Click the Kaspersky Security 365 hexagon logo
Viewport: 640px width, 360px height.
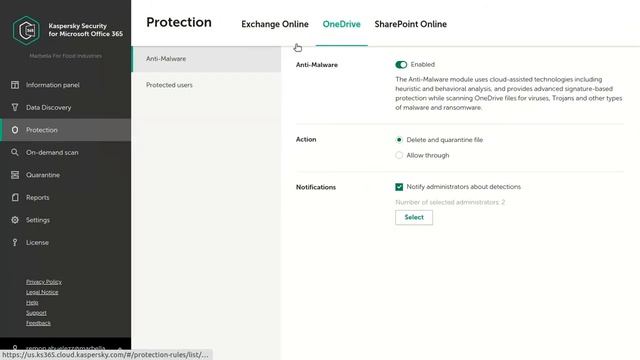[26, 30]
